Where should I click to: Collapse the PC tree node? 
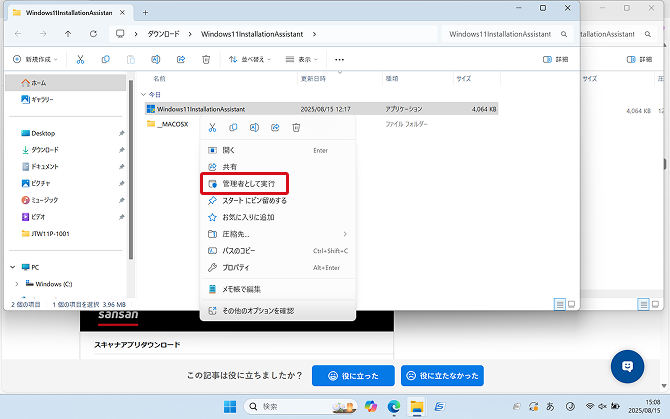coord(13,267)
